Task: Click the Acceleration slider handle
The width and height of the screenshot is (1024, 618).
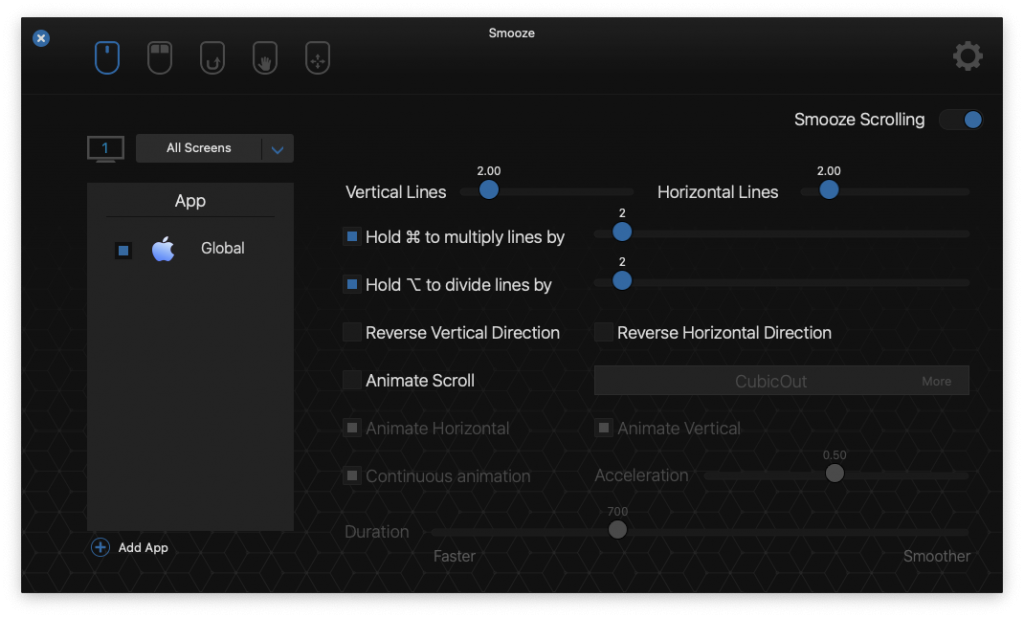Action: [x=834, y=473]
